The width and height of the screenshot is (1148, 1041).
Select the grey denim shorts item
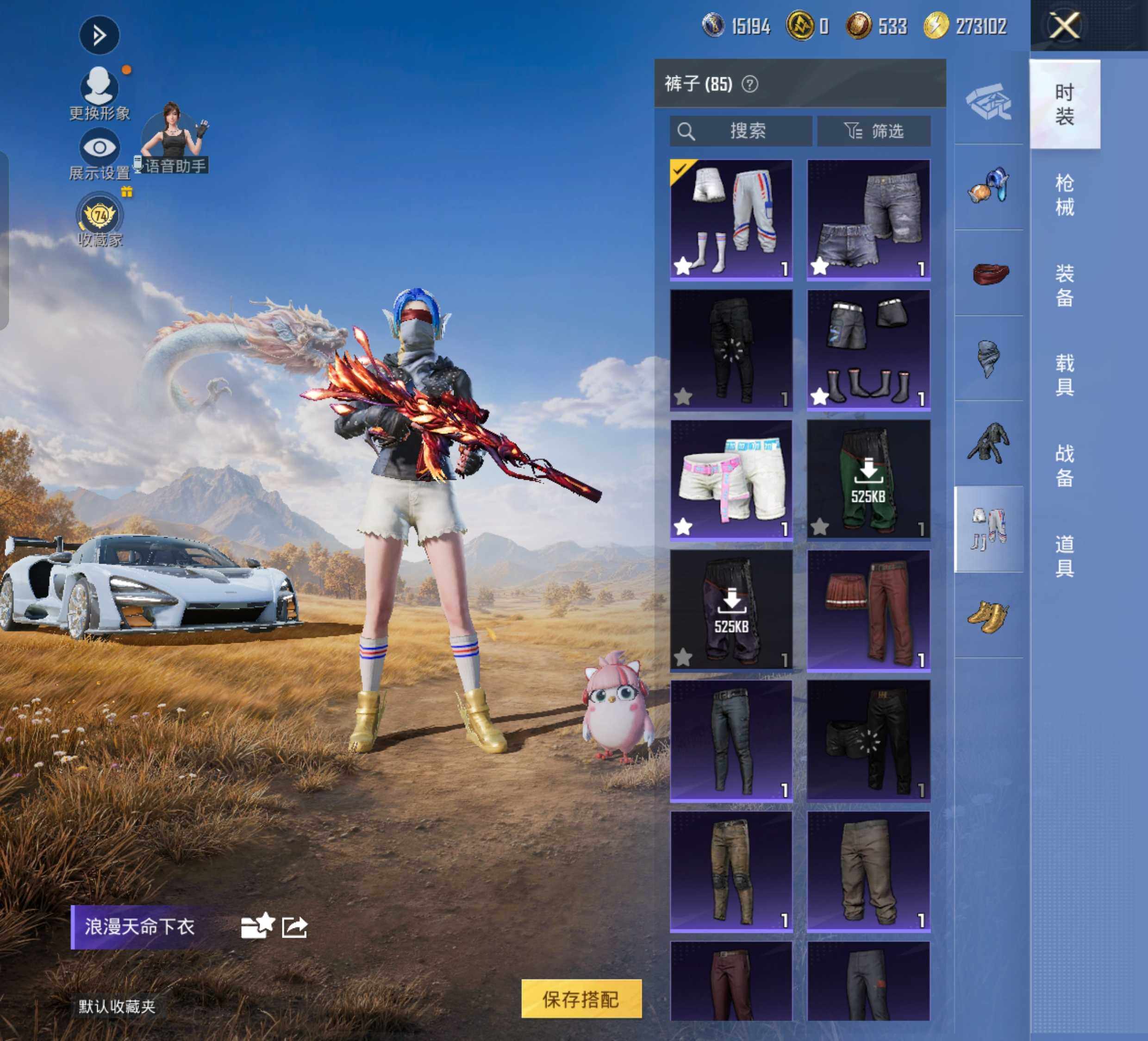(868, 219)
